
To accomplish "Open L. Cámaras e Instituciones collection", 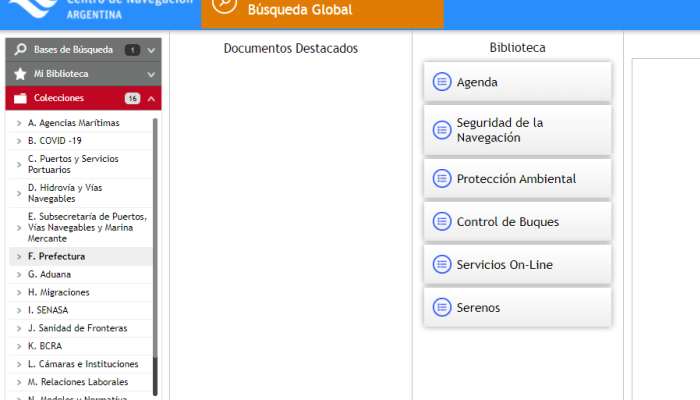I will click(x=83, y=364).
